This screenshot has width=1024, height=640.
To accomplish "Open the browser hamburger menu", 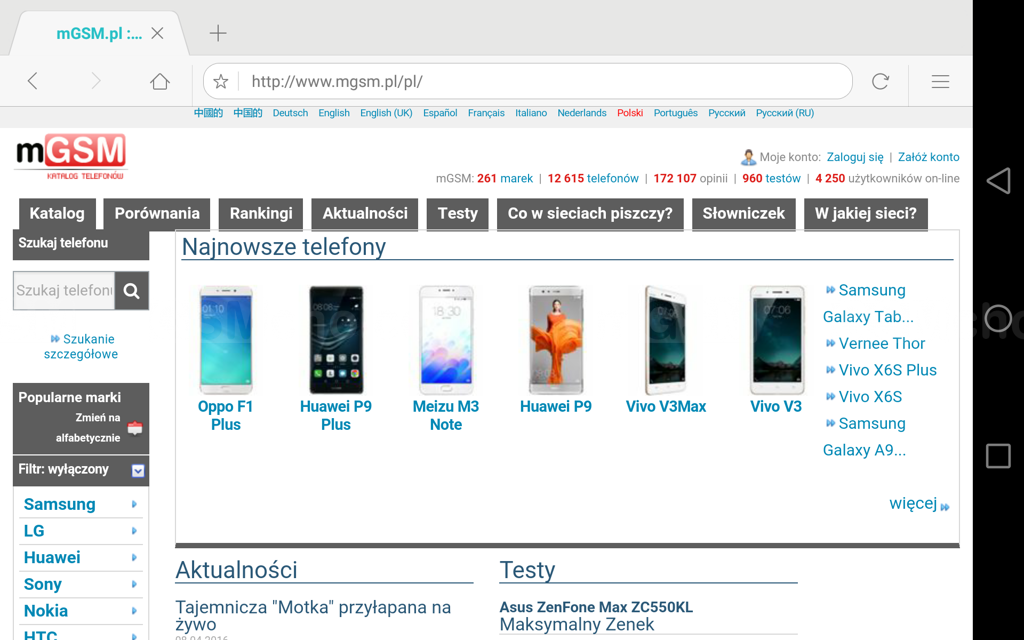I will pyautogui.click(x=940, y=82).
